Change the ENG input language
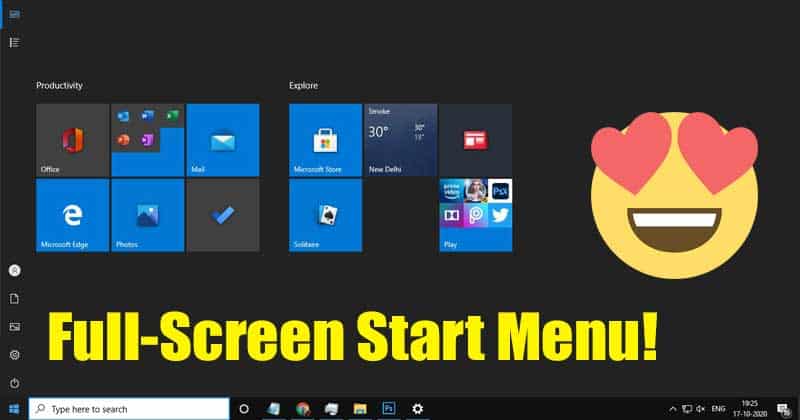 click(x=718, y=409)
